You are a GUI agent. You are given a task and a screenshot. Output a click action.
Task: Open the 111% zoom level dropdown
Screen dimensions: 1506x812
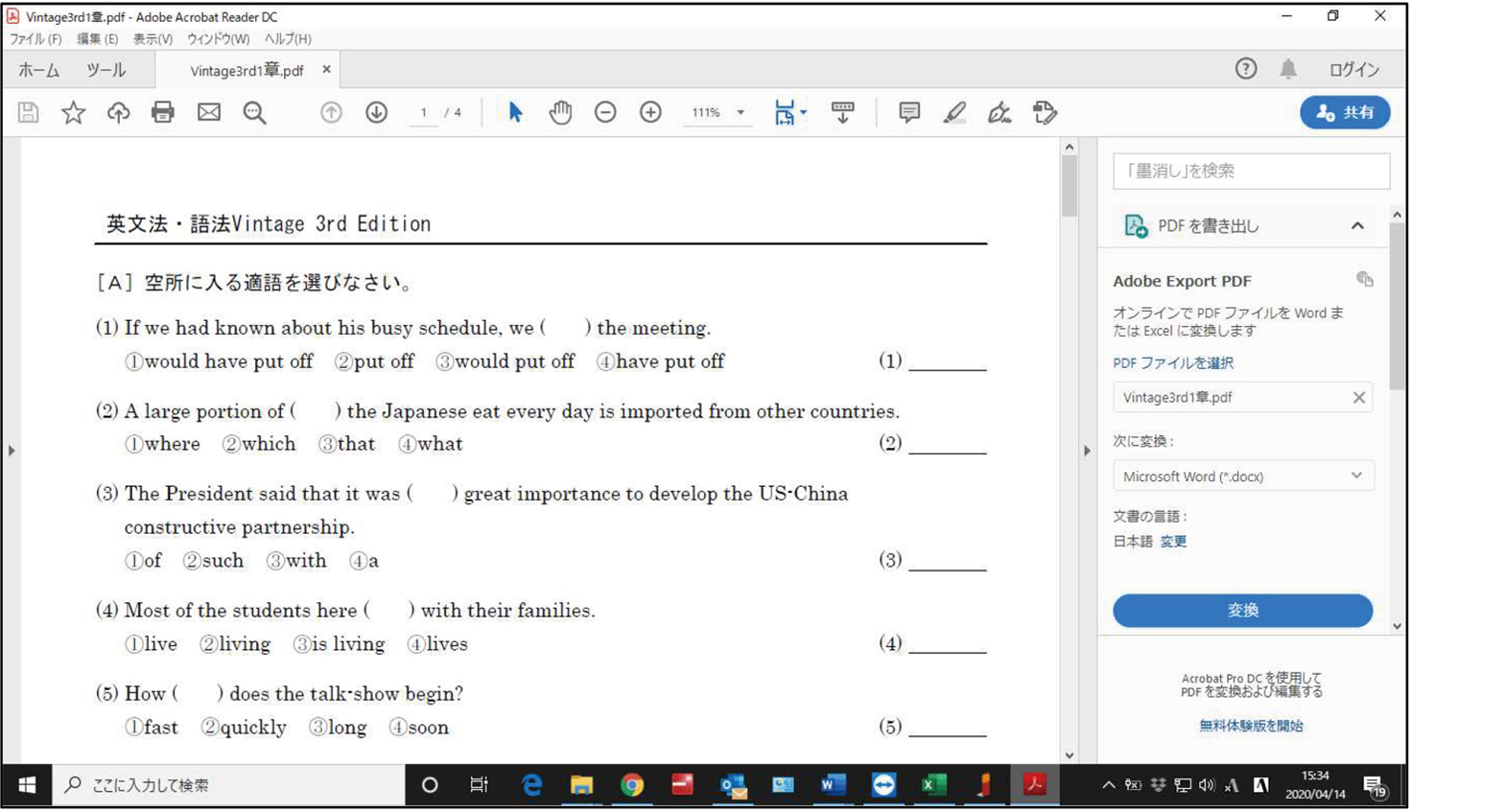pyautogui.click(x=740, y=113)
